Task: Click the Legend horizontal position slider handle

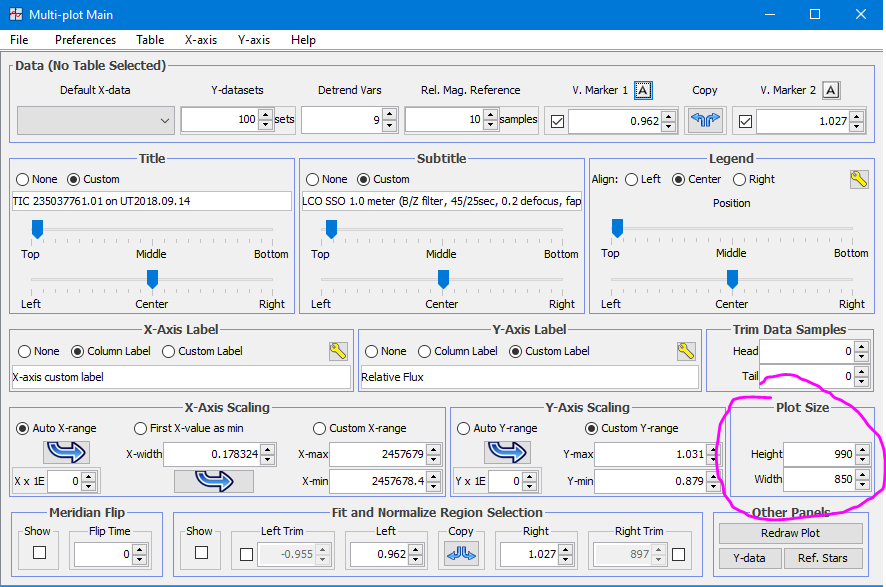Action: 732,278
